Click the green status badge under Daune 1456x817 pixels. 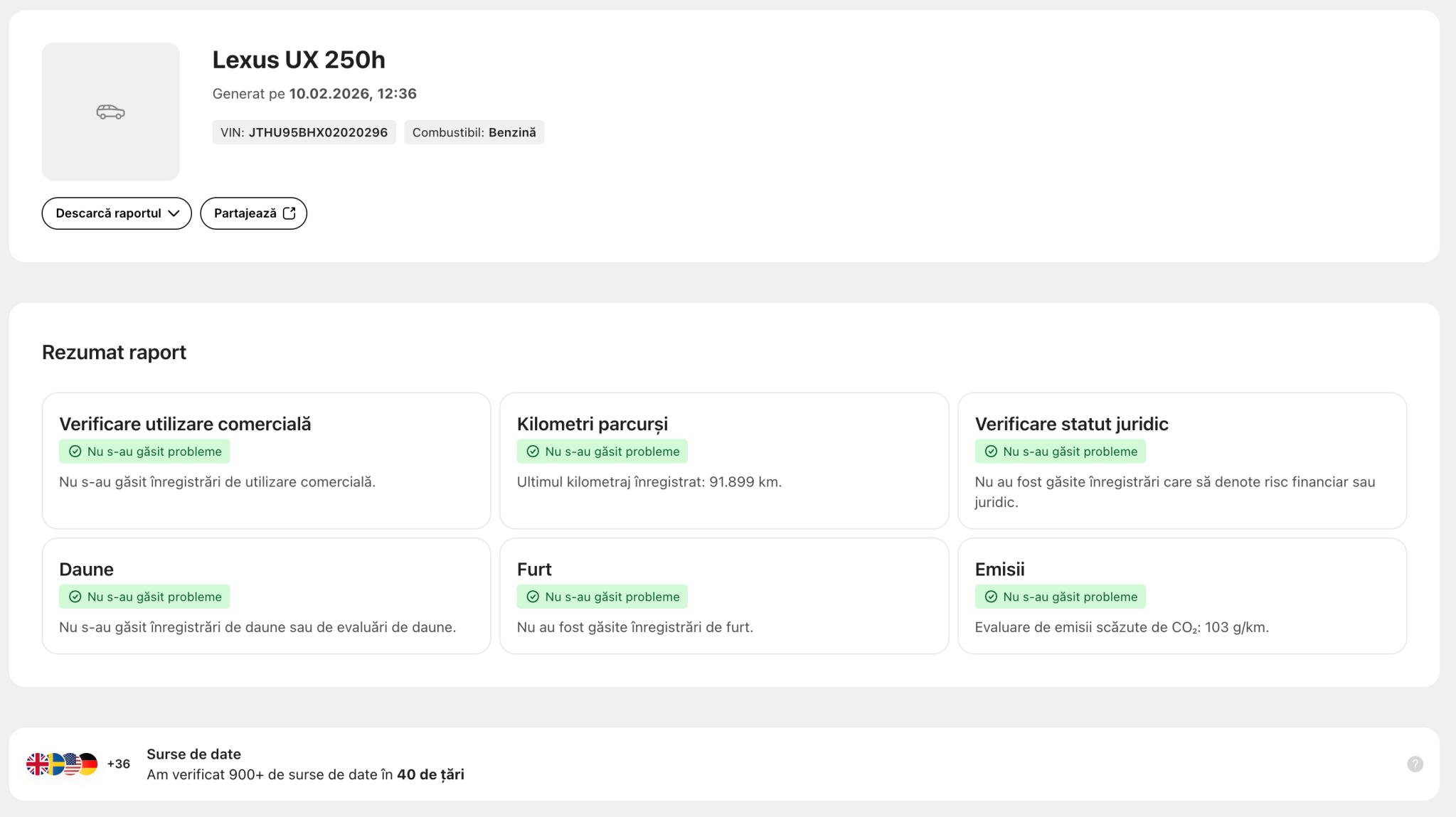[144, 597]
